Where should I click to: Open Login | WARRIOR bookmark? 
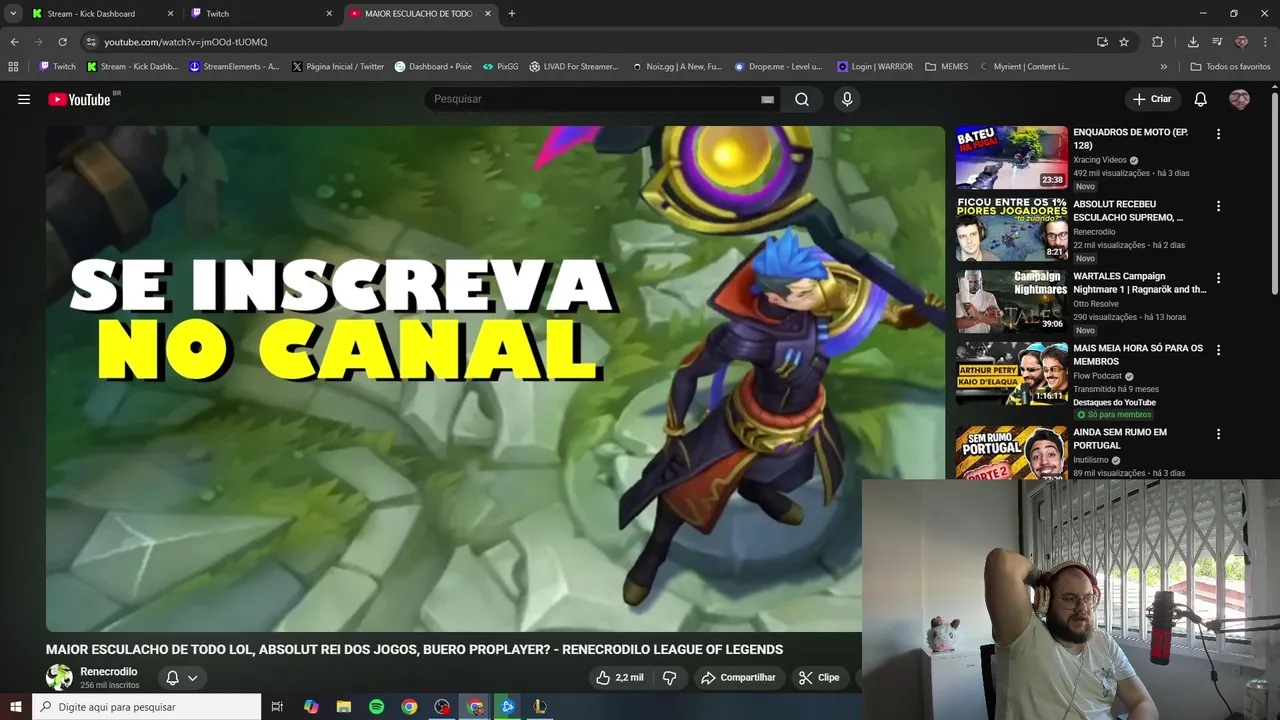[875, 66]
